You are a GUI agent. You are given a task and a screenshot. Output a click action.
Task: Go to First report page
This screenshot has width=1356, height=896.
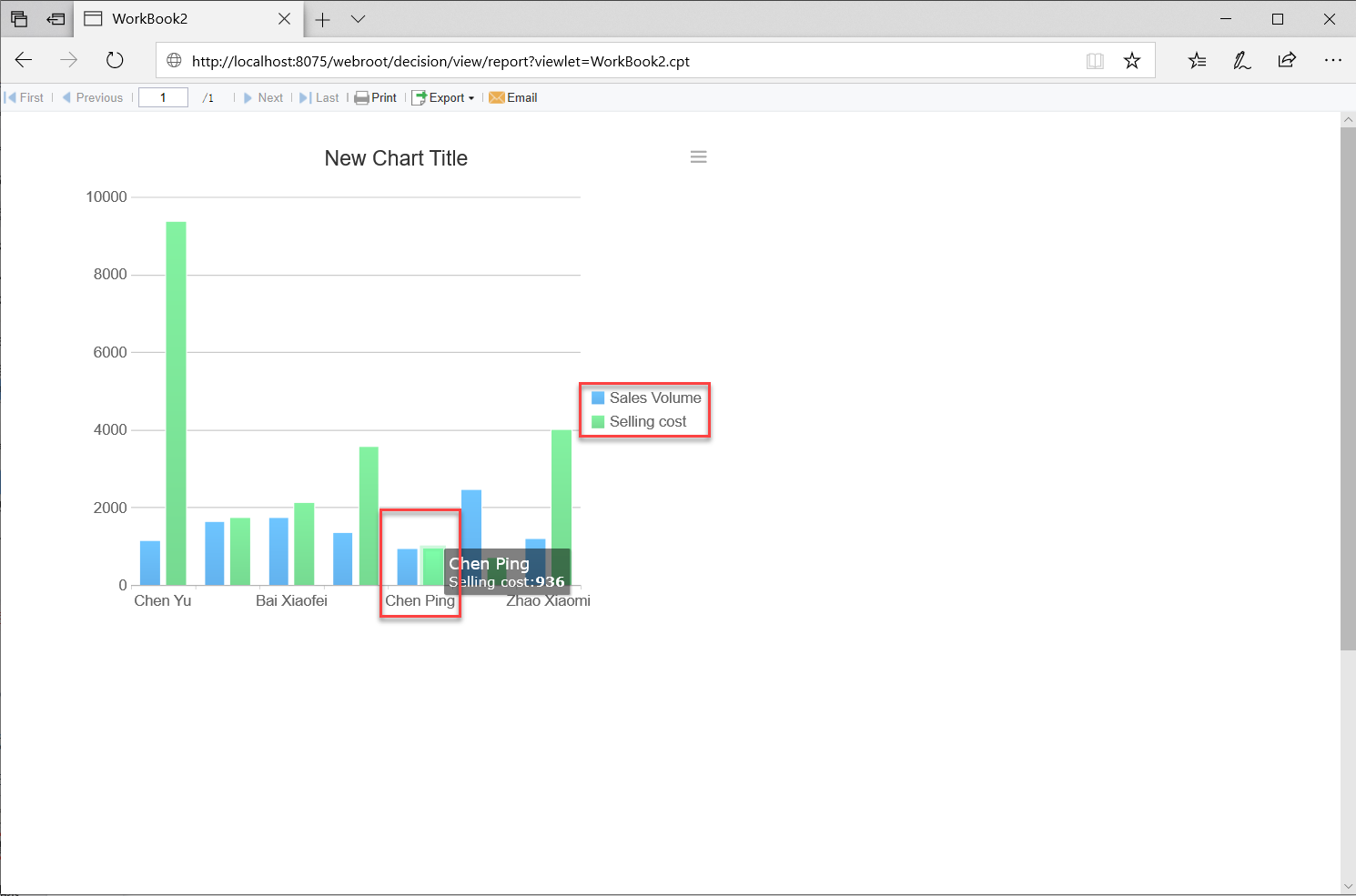(25, 97)
